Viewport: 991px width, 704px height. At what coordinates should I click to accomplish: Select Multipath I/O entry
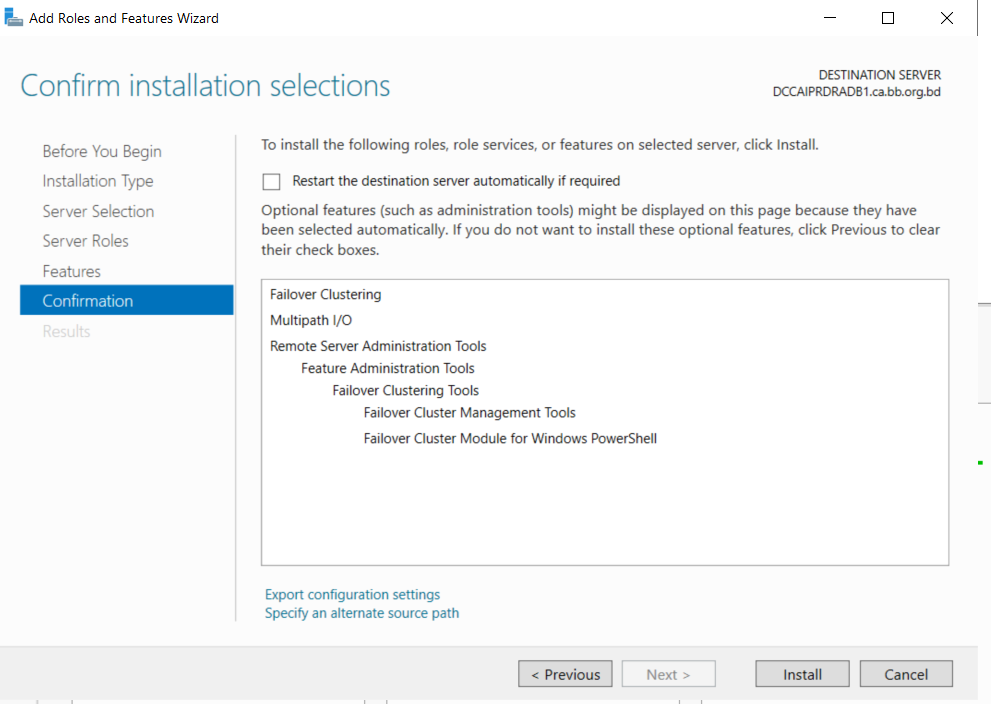pyautogui.click(x=311, y=320)
